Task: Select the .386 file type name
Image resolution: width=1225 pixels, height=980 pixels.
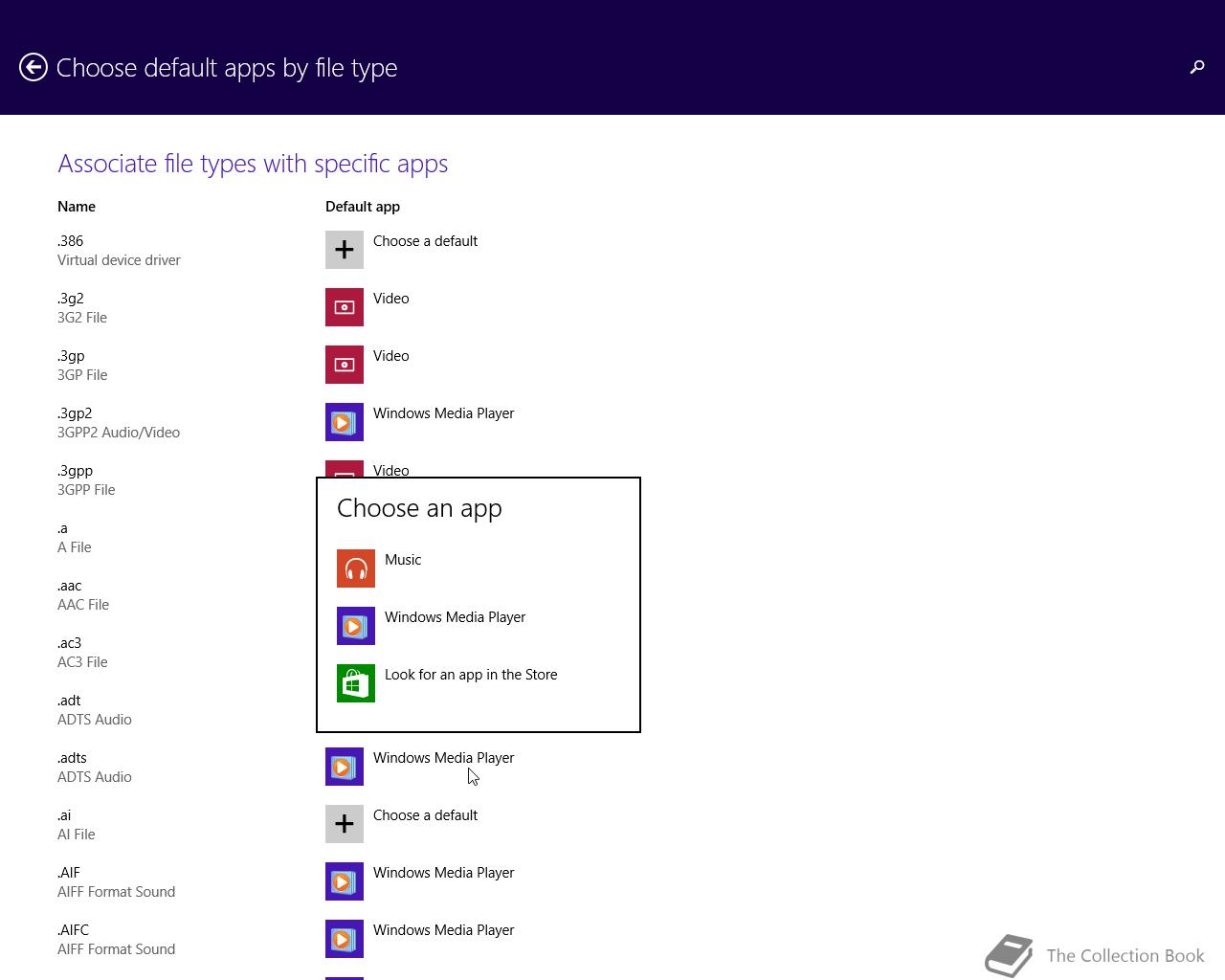Action: click(70, 241)
